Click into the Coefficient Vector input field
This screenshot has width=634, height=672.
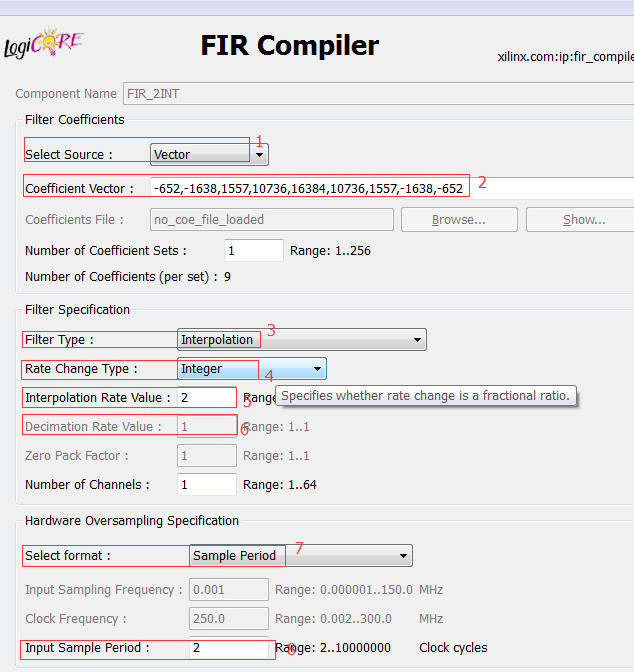click(392, 188)
